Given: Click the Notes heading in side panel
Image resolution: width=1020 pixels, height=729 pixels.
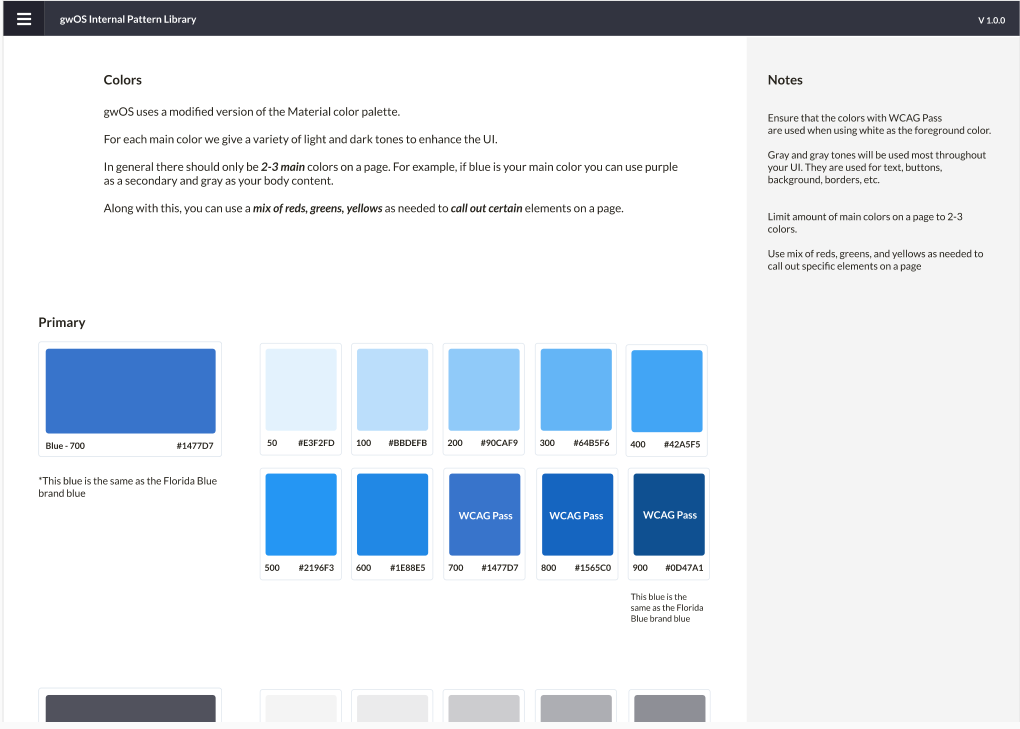Looking at the screenshot, I should click(785, 80).
